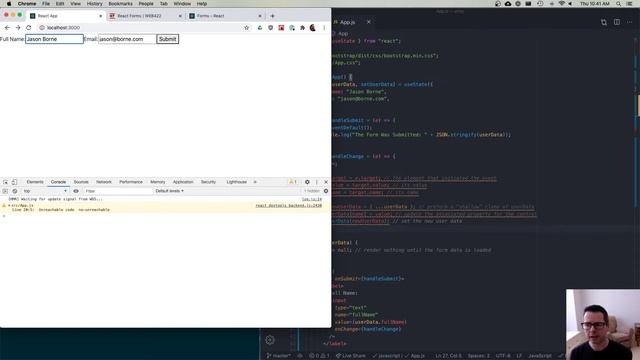
Task: Click the DevTools warning count badge
Action: (x=293, y=182)
